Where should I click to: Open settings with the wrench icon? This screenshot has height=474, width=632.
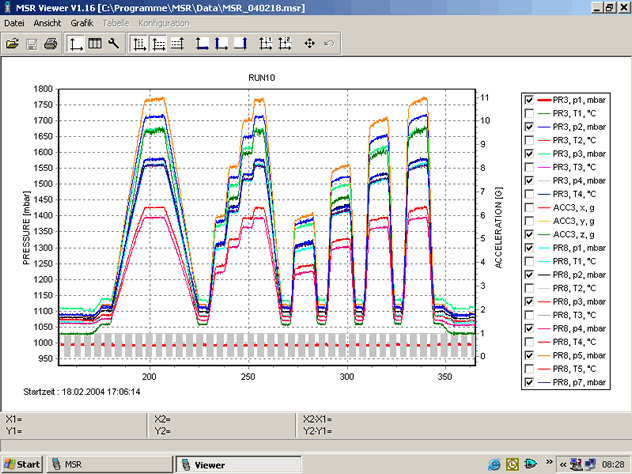[114, 43]
